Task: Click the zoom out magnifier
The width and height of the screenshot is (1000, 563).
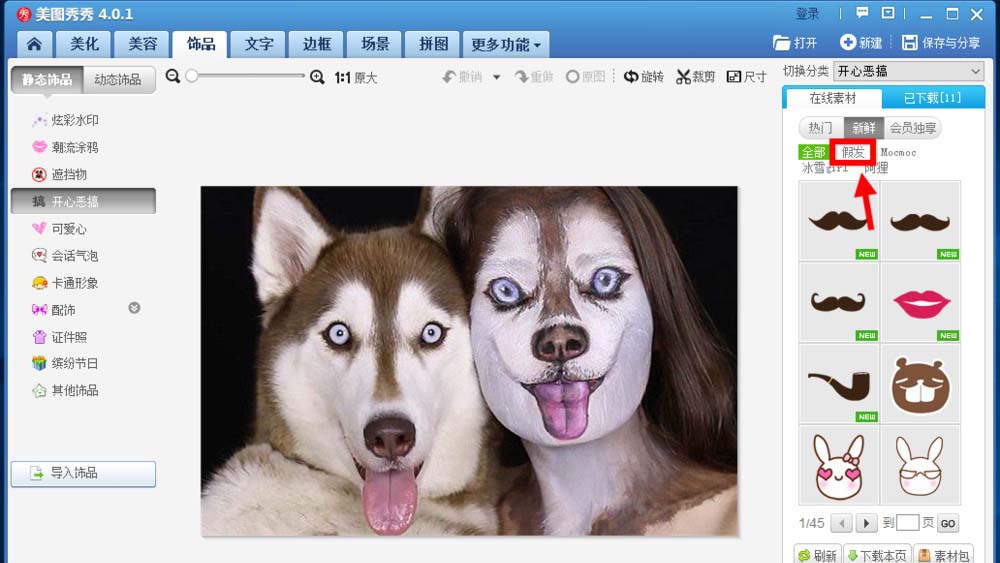Action: [x=172, y=77]
